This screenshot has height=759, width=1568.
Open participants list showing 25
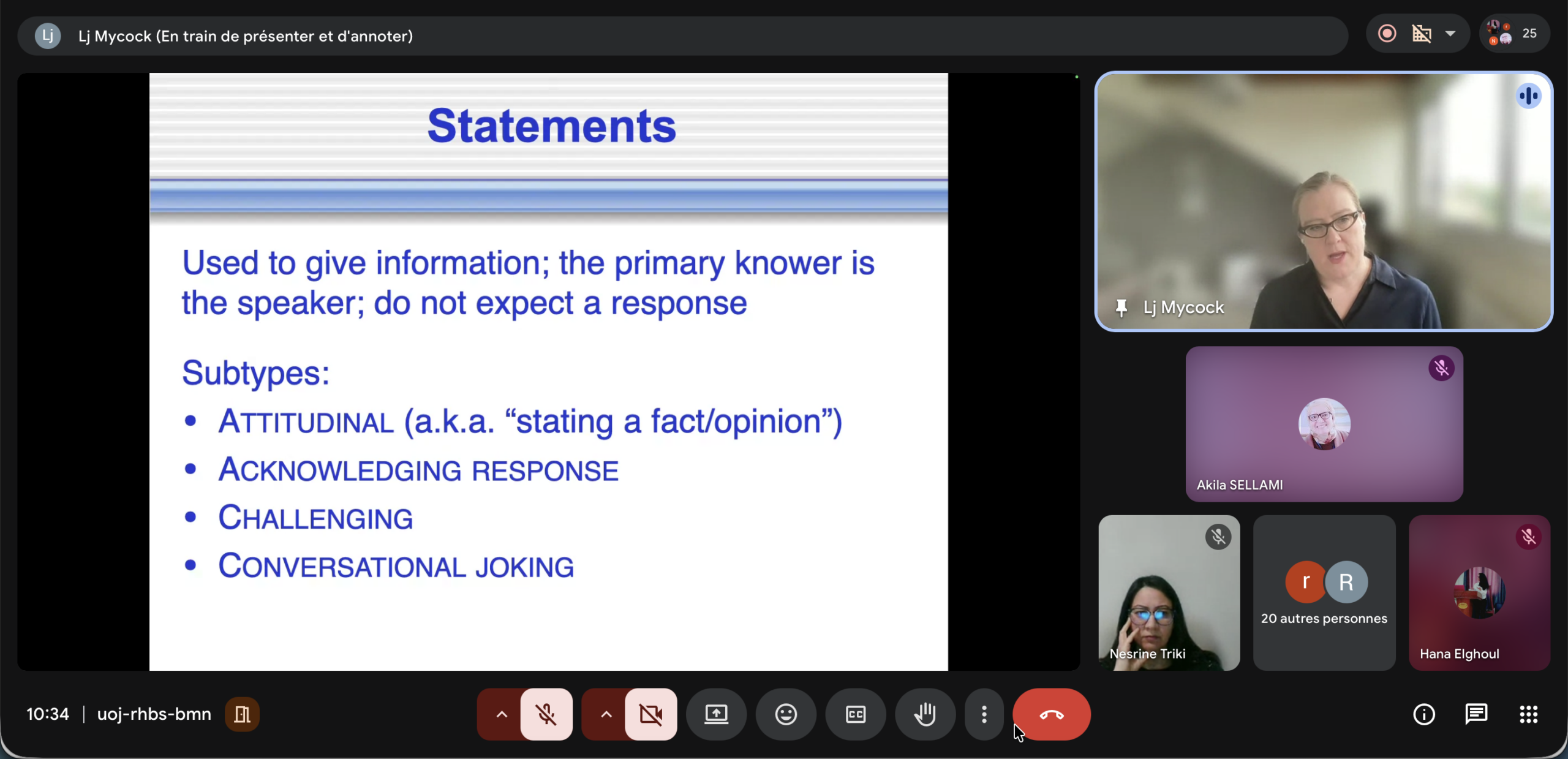click(1514, 34)
